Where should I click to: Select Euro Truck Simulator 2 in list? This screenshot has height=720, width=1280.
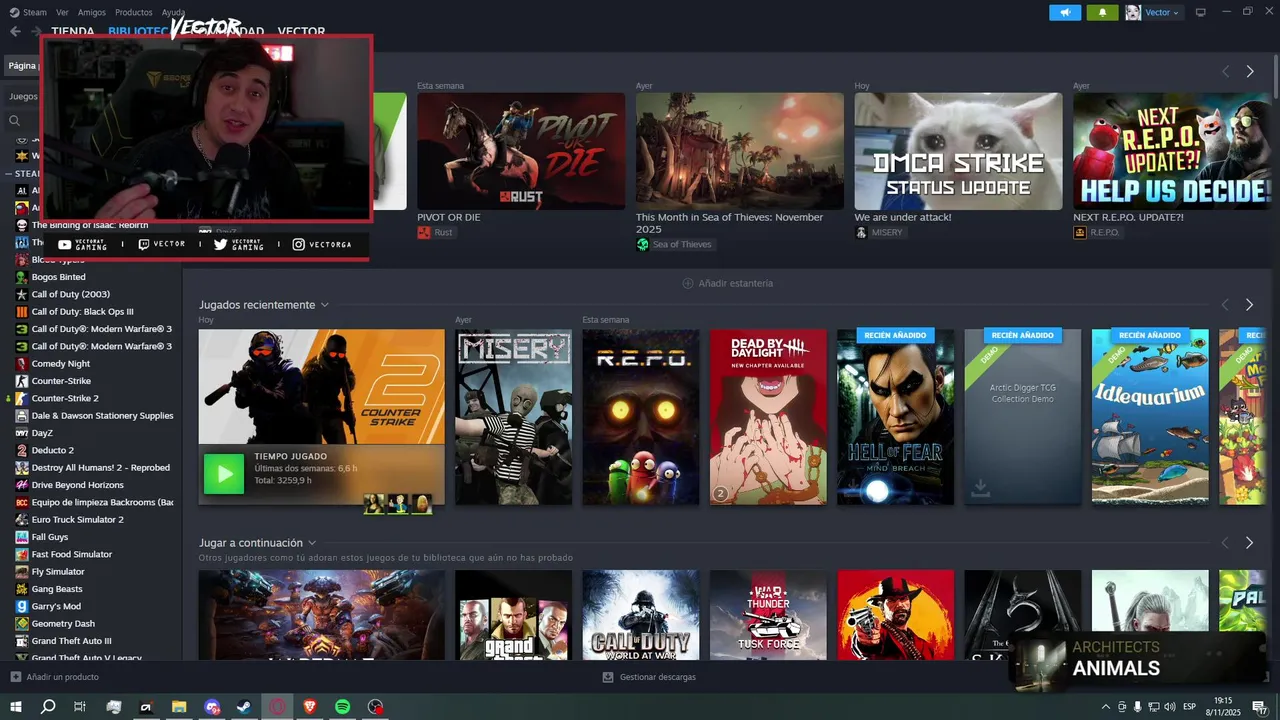[x=77, y=519]
